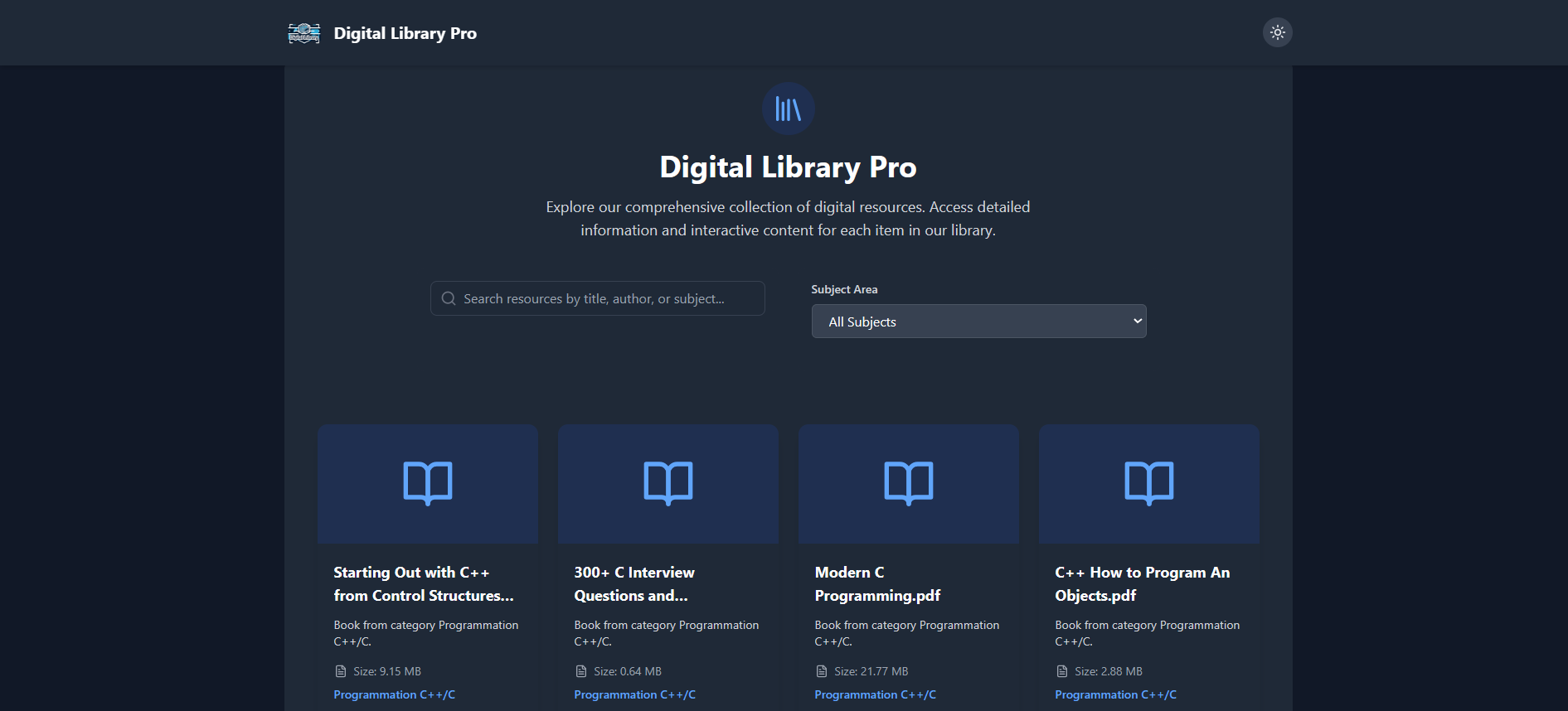Open the All Subjects dropdown

click(978, 322)
